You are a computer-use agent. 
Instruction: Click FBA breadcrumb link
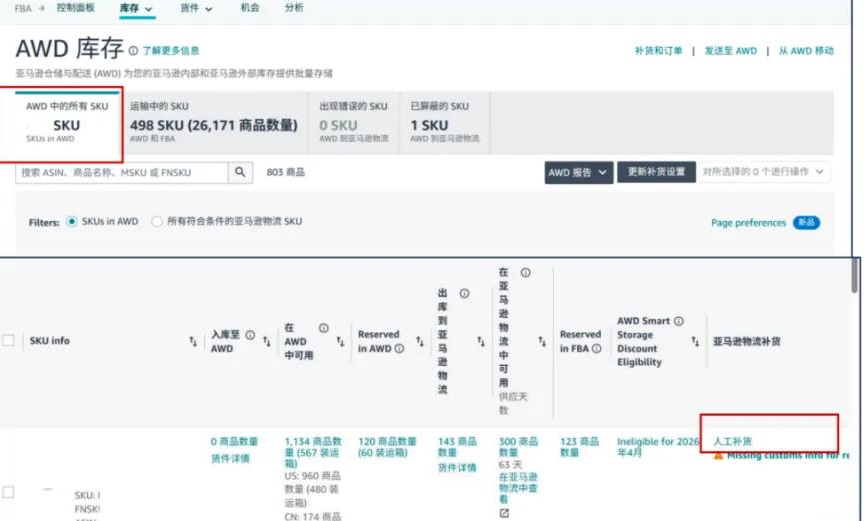click(x=23, y=8)
